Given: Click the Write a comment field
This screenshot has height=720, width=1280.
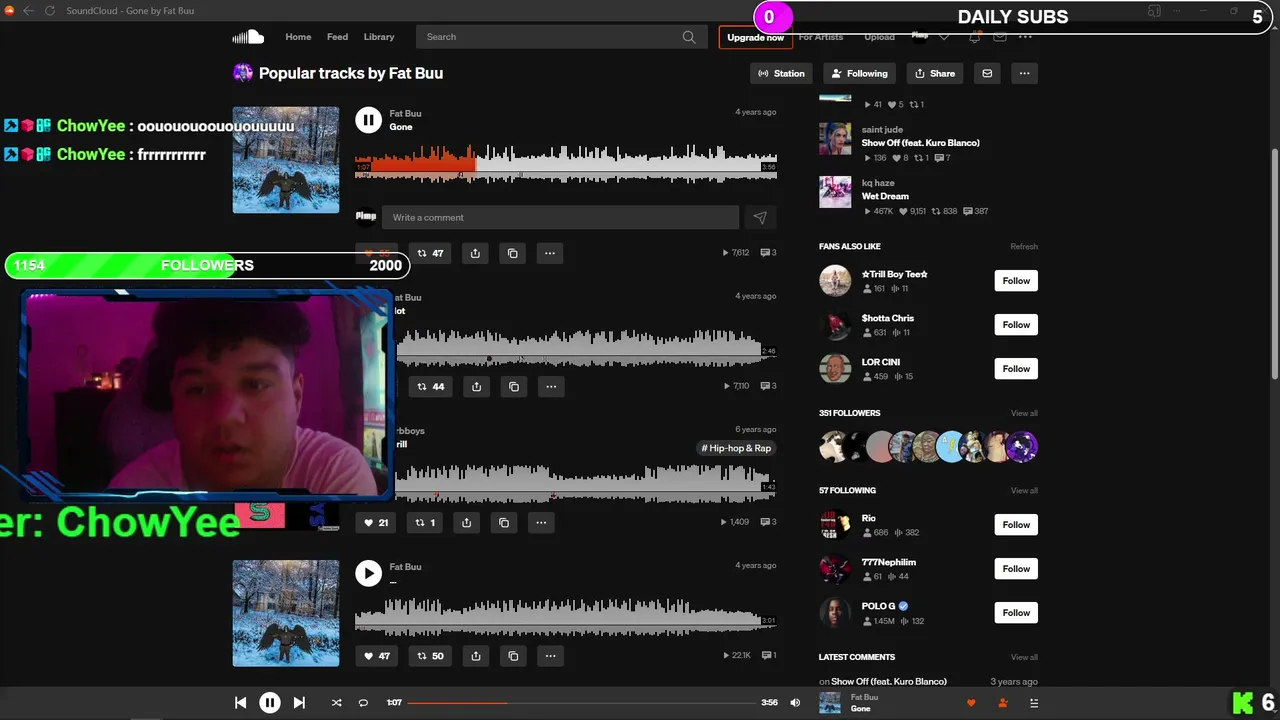Looking at the screenshot, I should [x=560, y=217].
